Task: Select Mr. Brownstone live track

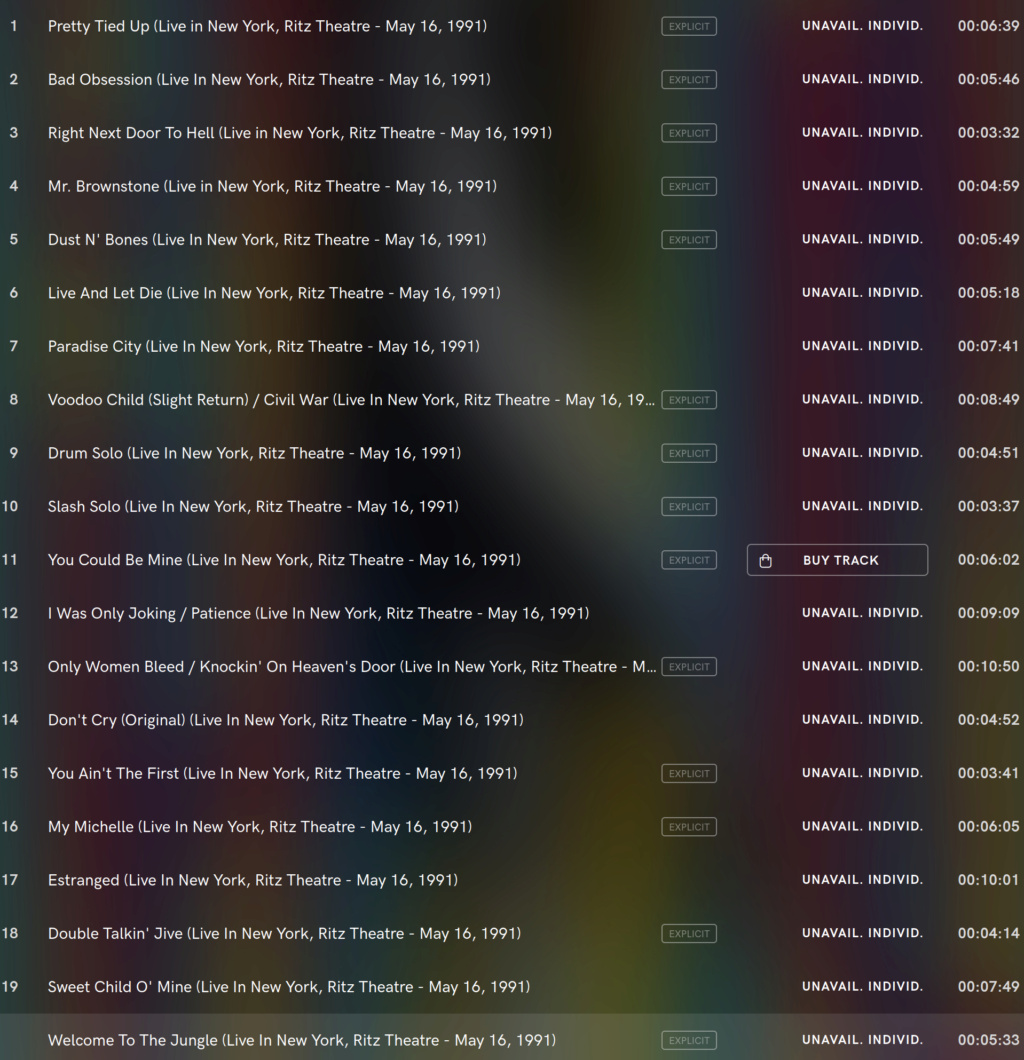Action: (x=272, y=187)
